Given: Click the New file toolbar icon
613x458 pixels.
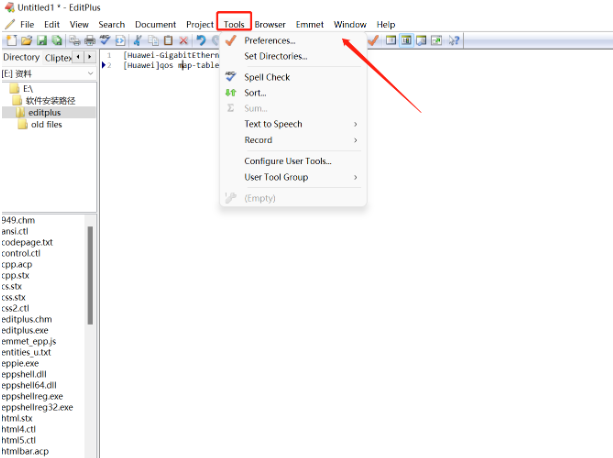Looking at the screenshot, I should pos(12,40).
